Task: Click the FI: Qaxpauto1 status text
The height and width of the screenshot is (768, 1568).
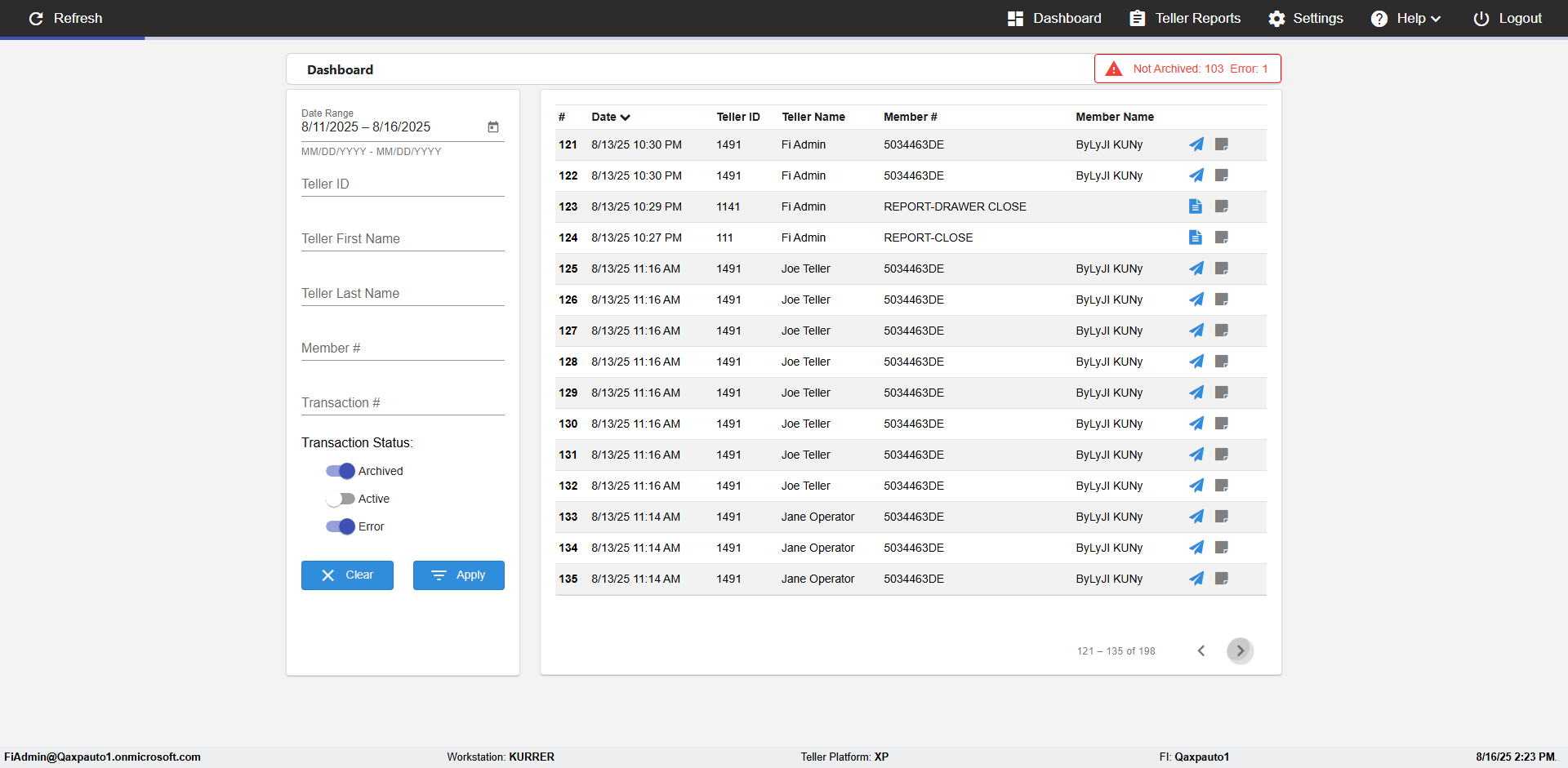Action: tap(1194, 757)
